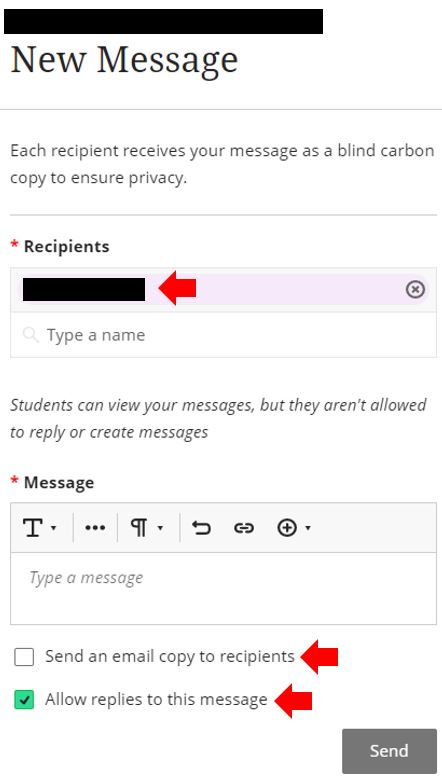
Task: Click the magnifier icon in recipient search
Action: click(31, 335)
